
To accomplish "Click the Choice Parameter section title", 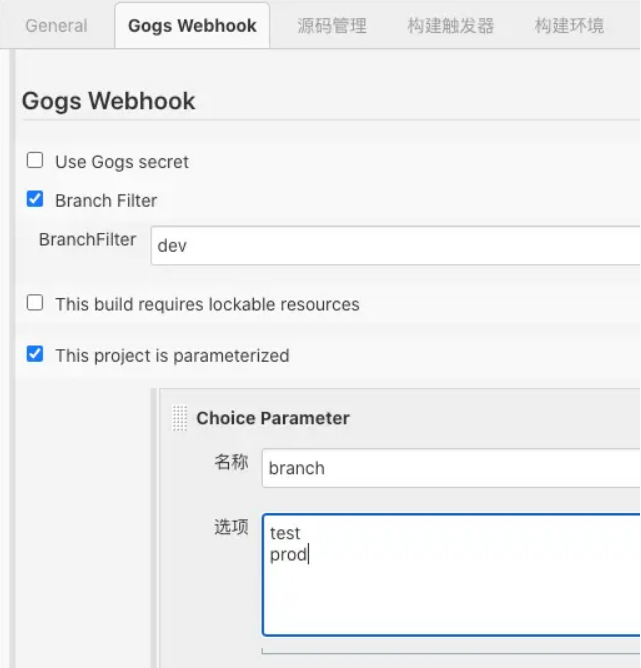I will [x=273, y=418].
